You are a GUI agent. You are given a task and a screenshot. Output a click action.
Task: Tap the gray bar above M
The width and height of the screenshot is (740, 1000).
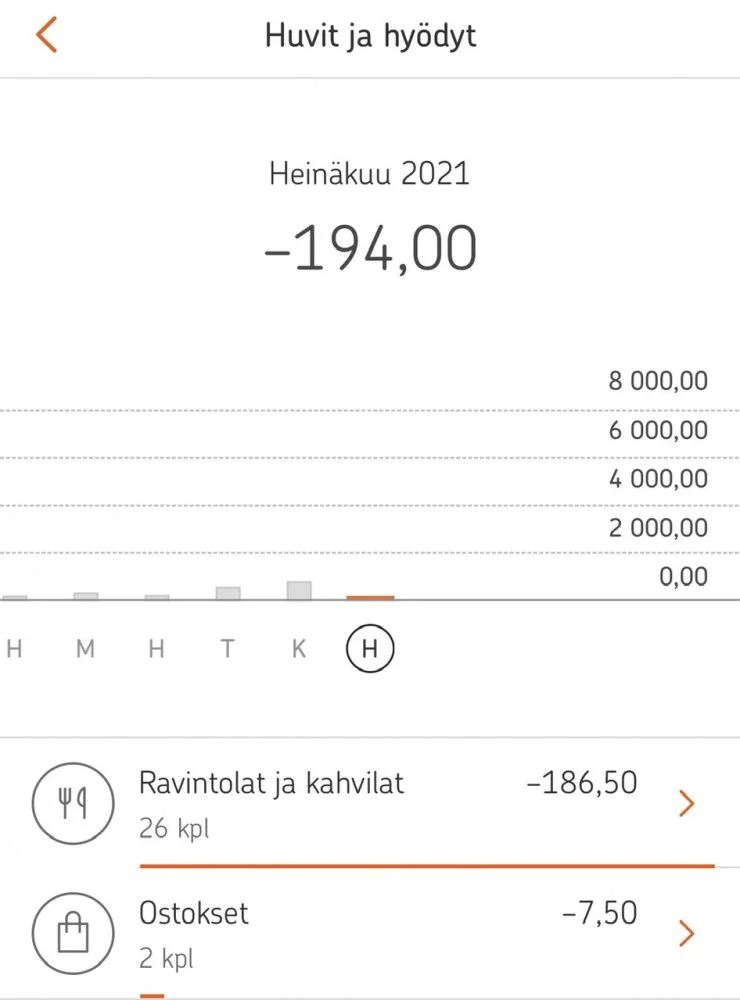click(x=86, y=596)
